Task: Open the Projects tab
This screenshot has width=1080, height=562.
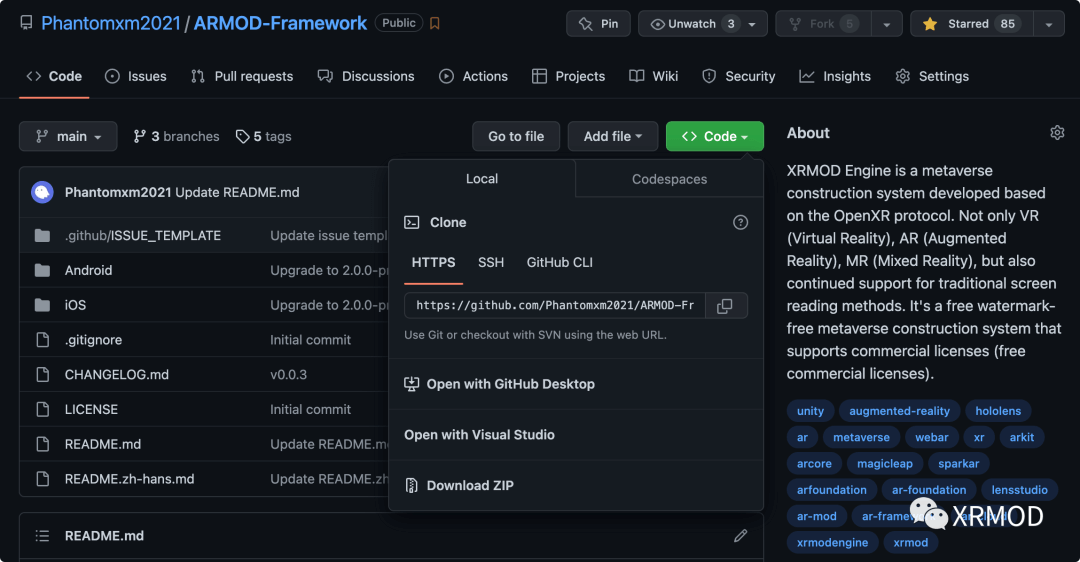Action: 568,76
